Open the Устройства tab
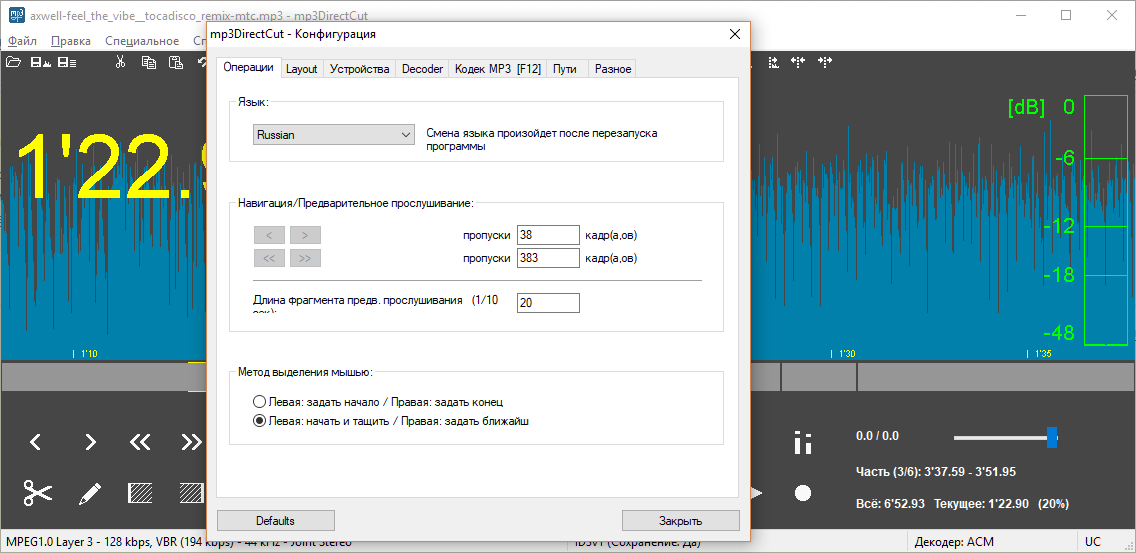This screenshot has width=1136, height=553. 359,69
